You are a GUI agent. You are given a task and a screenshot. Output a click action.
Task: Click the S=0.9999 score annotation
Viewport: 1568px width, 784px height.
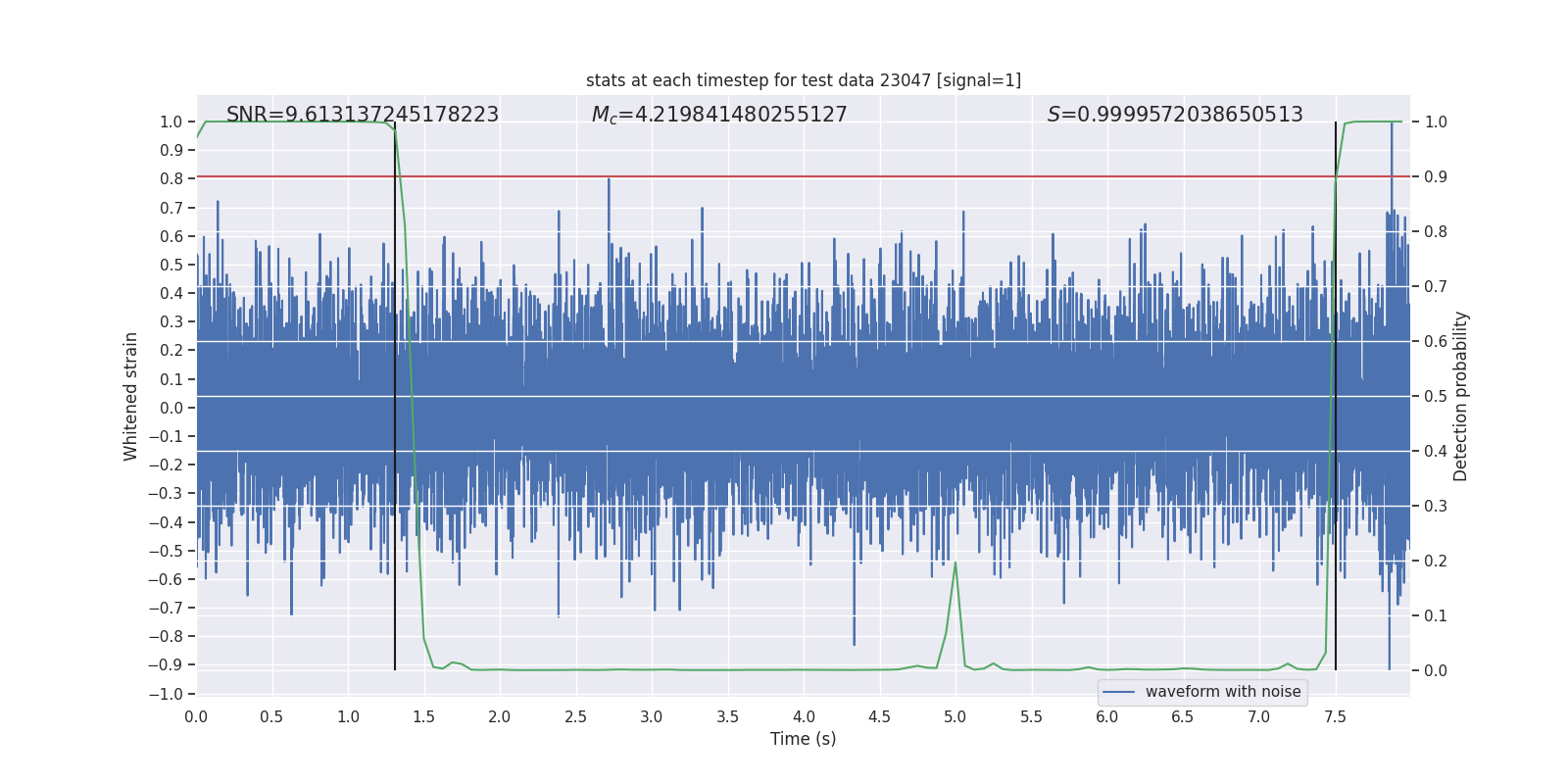point(1174,115)
